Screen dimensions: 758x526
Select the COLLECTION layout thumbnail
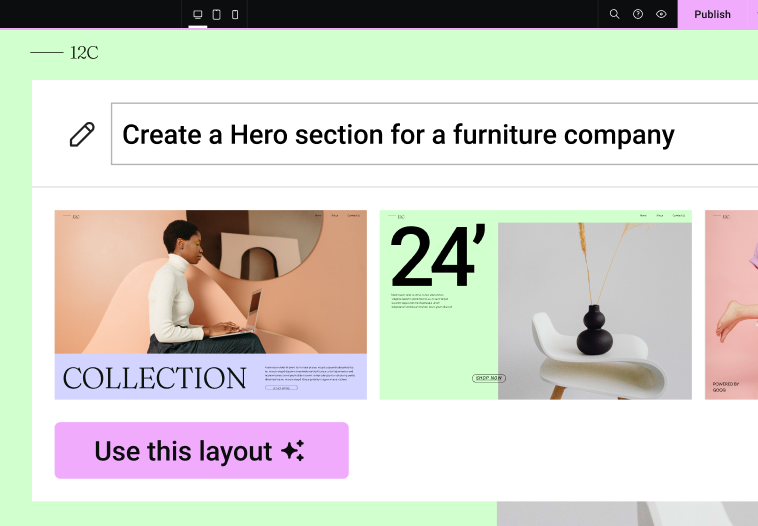(211, 305)
